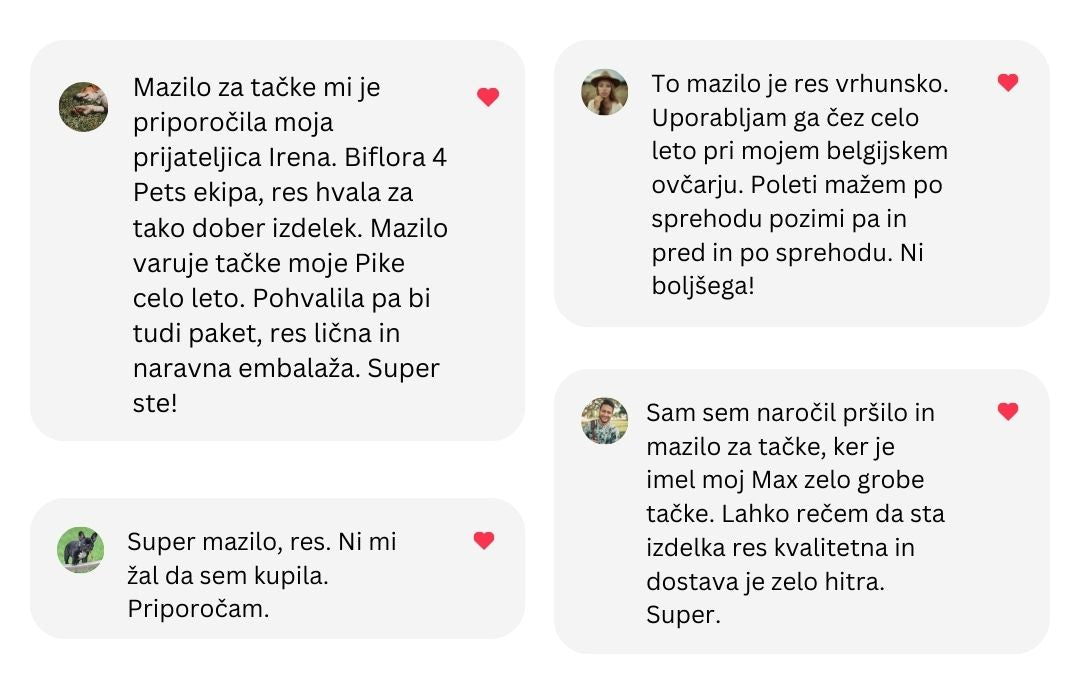
Task: Select the man's profile photo beside the Max review
Action: [x=604, y=421]
